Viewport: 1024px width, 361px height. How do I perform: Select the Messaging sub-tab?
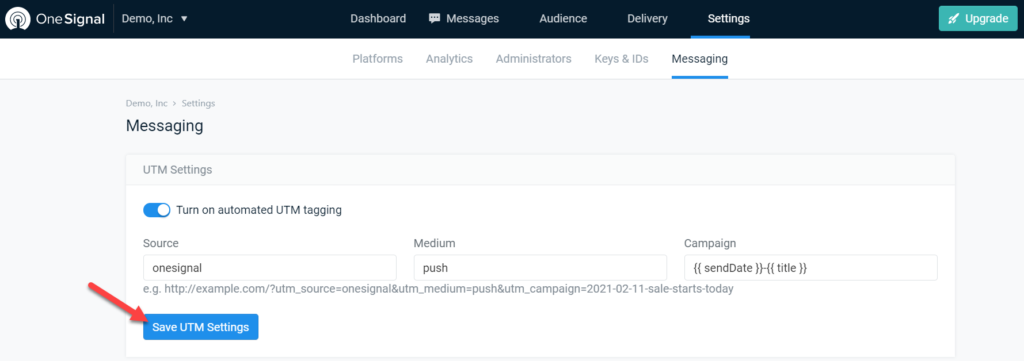click(x=699, y=59)
